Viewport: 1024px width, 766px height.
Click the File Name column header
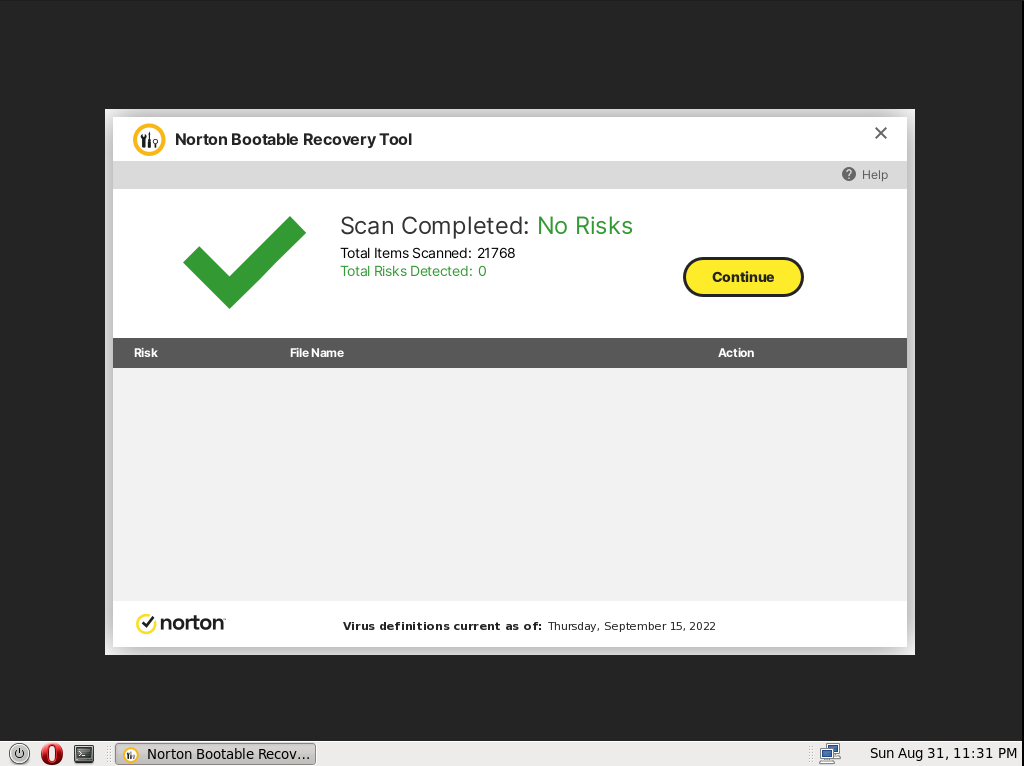point(317,353)
